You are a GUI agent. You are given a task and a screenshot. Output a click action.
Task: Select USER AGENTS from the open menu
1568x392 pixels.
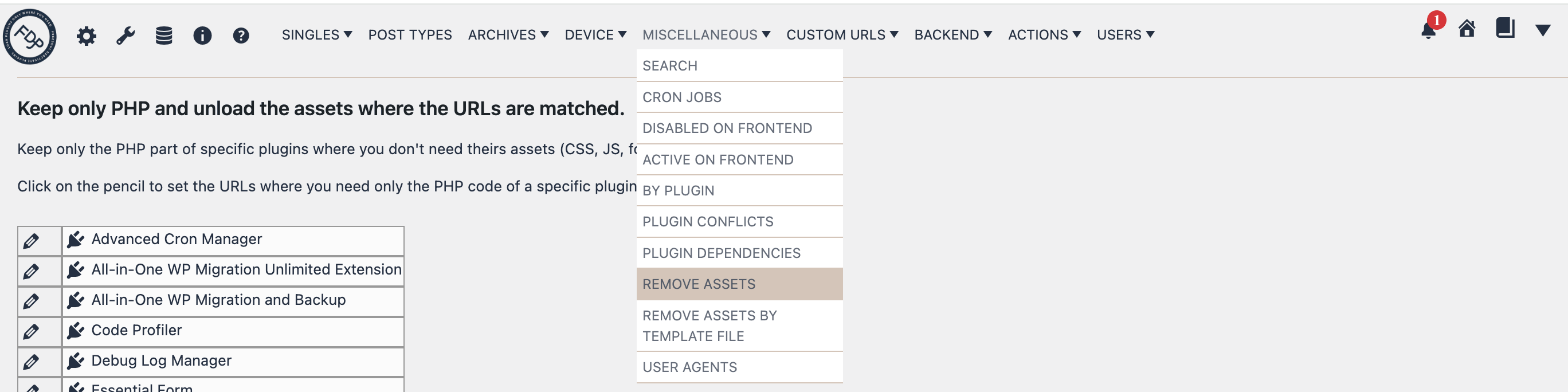pos(689,366)
